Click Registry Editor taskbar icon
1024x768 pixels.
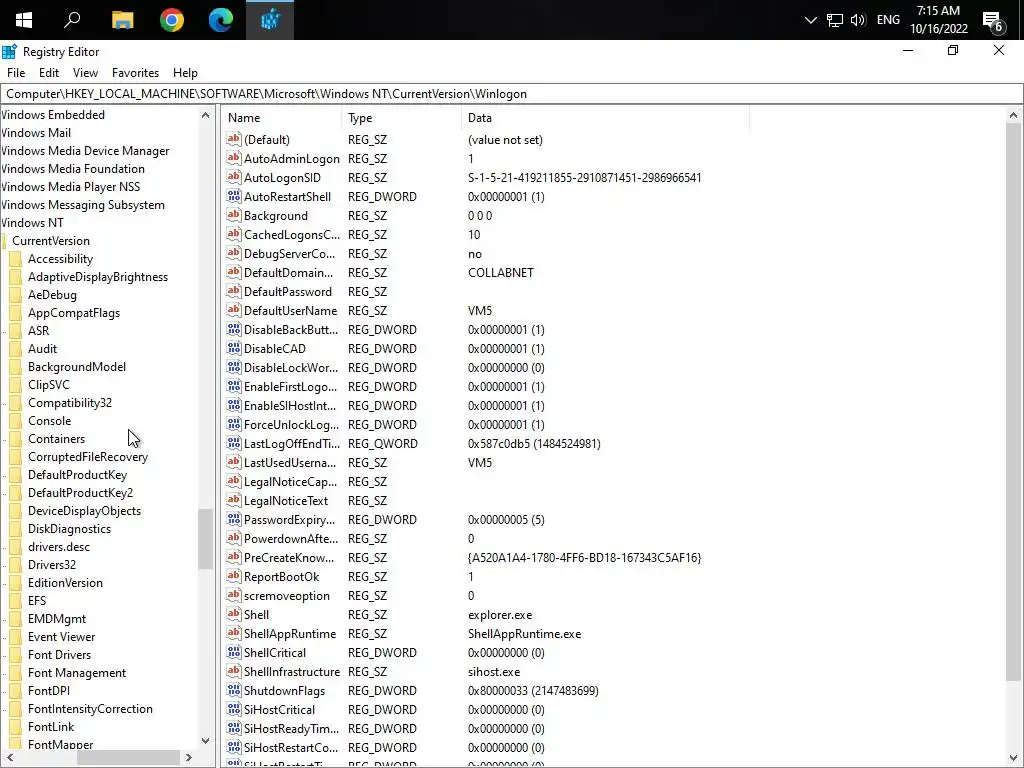pos(270,20)
